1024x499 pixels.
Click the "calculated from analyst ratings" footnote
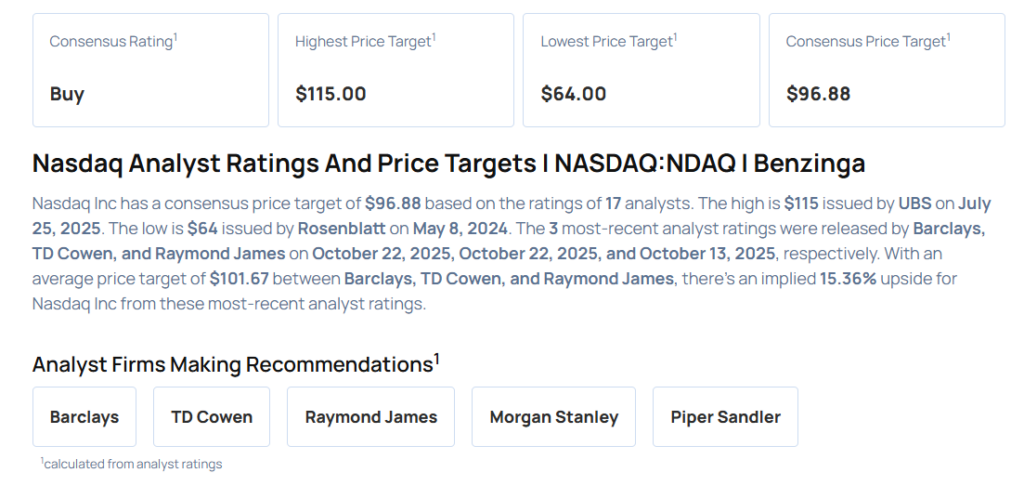[132, 464]
